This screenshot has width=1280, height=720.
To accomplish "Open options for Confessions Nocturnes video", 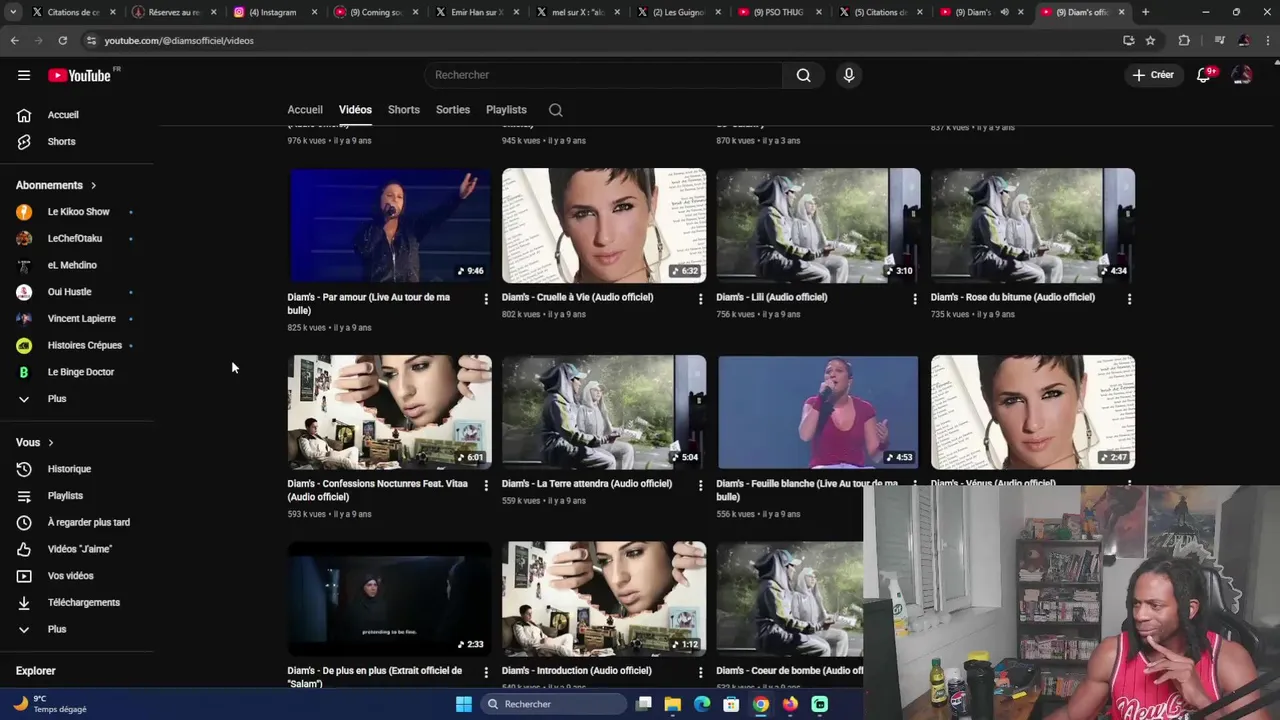I will click(x=486, y=485).
